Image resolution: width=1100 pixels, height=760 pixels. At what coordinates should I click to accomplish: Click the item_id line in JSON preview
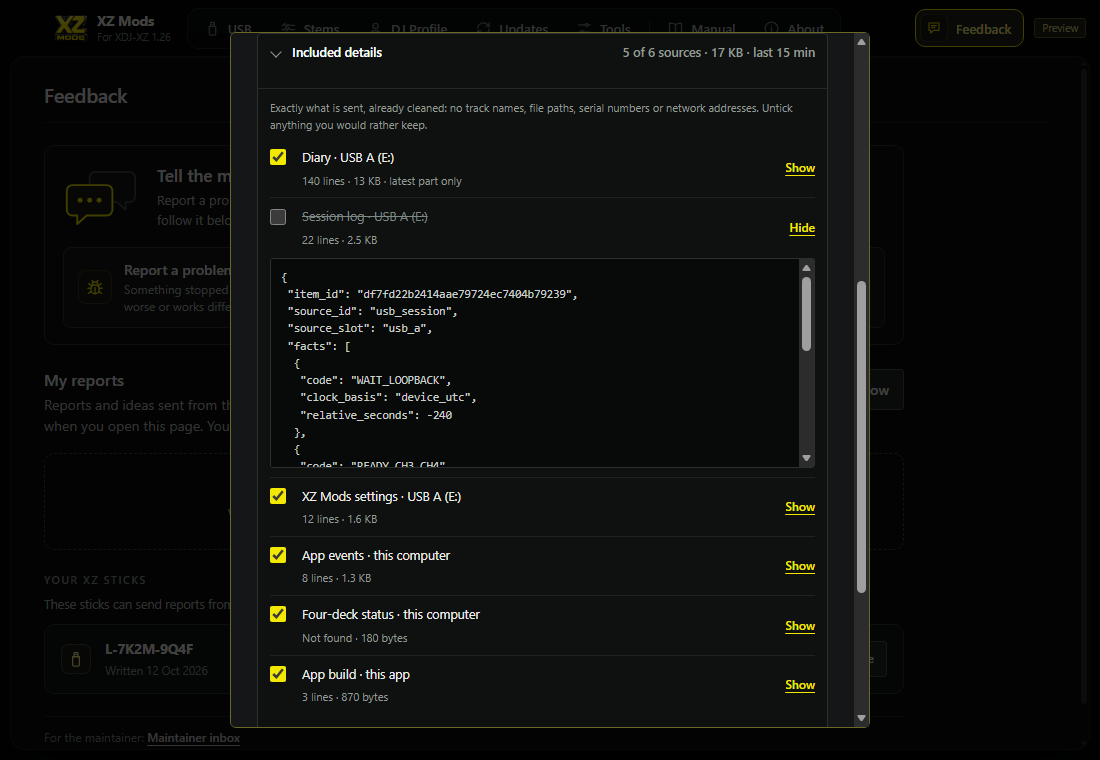(432, 294)
